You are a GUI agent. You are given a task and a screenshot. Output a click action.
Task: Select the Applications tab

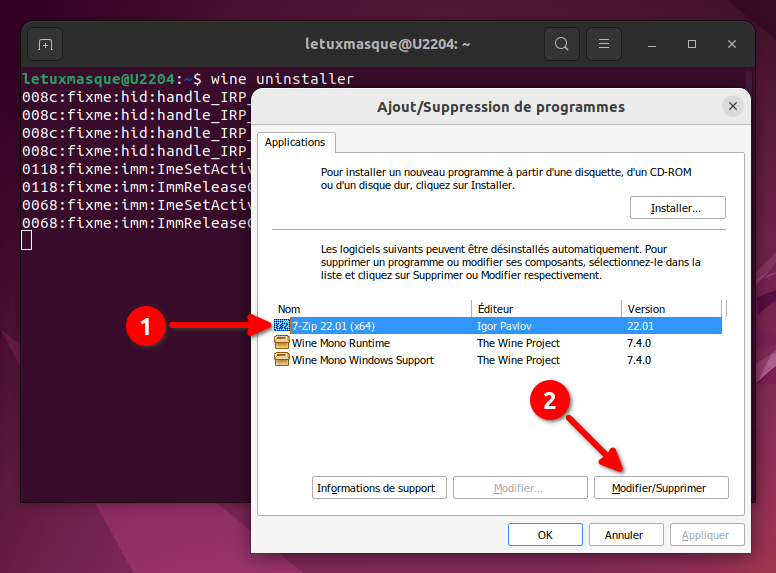tap(295, 142)
